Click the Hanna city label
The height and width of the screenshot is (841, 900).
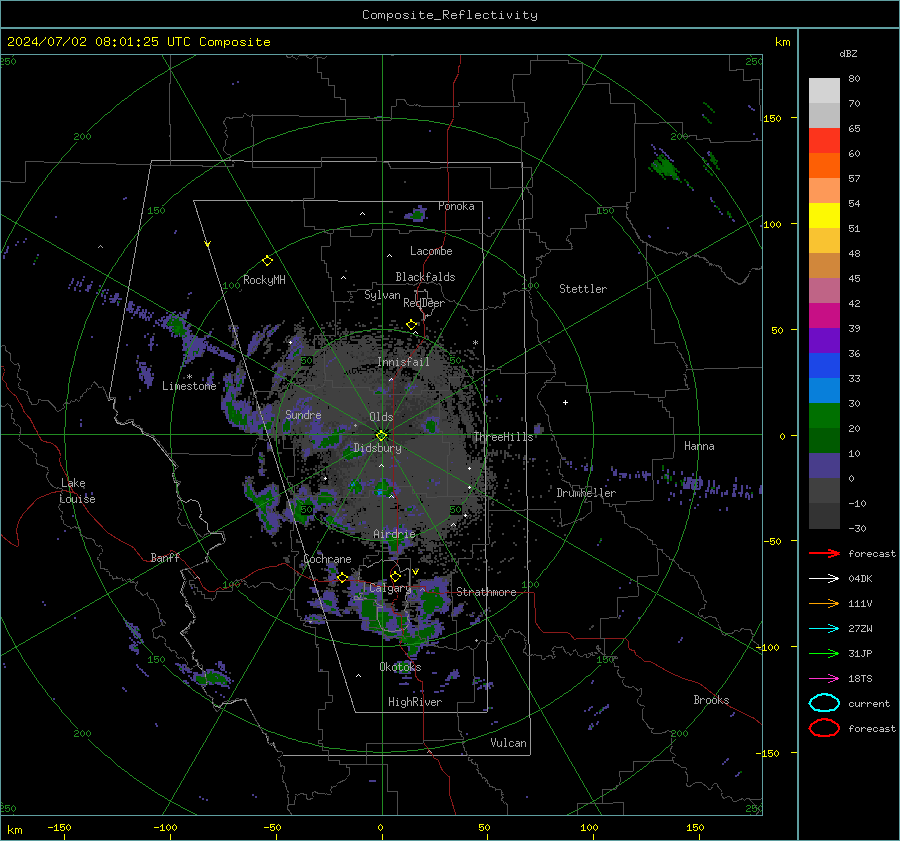pos(699,446)
